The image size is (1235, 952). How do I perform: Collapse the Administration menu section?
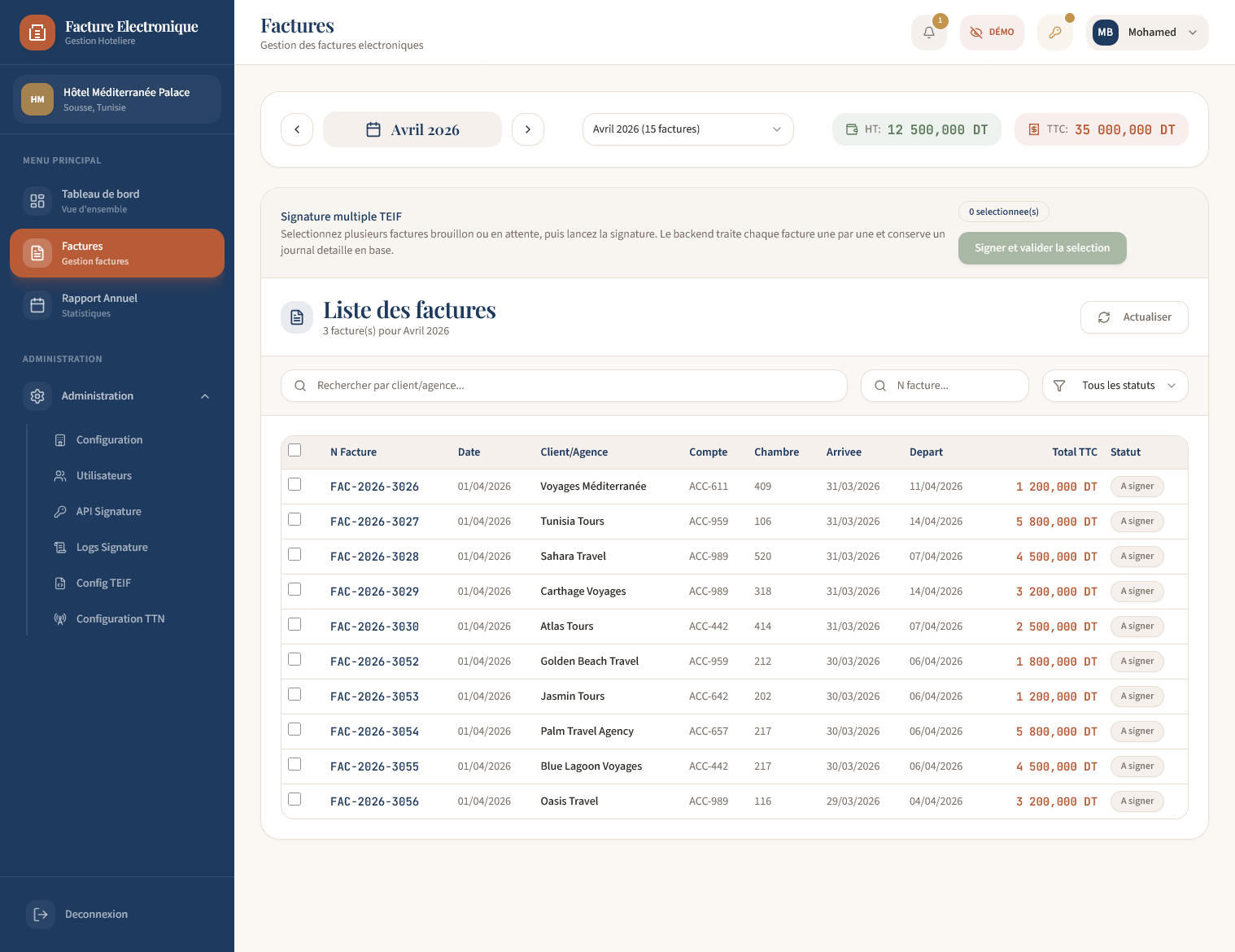tap(205, 396)
